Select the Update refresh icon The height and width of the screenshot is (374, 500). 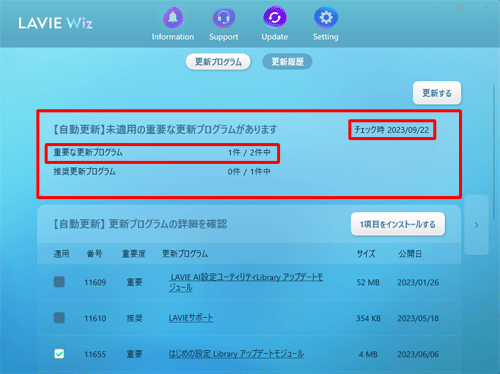click(x=275, y=18)
